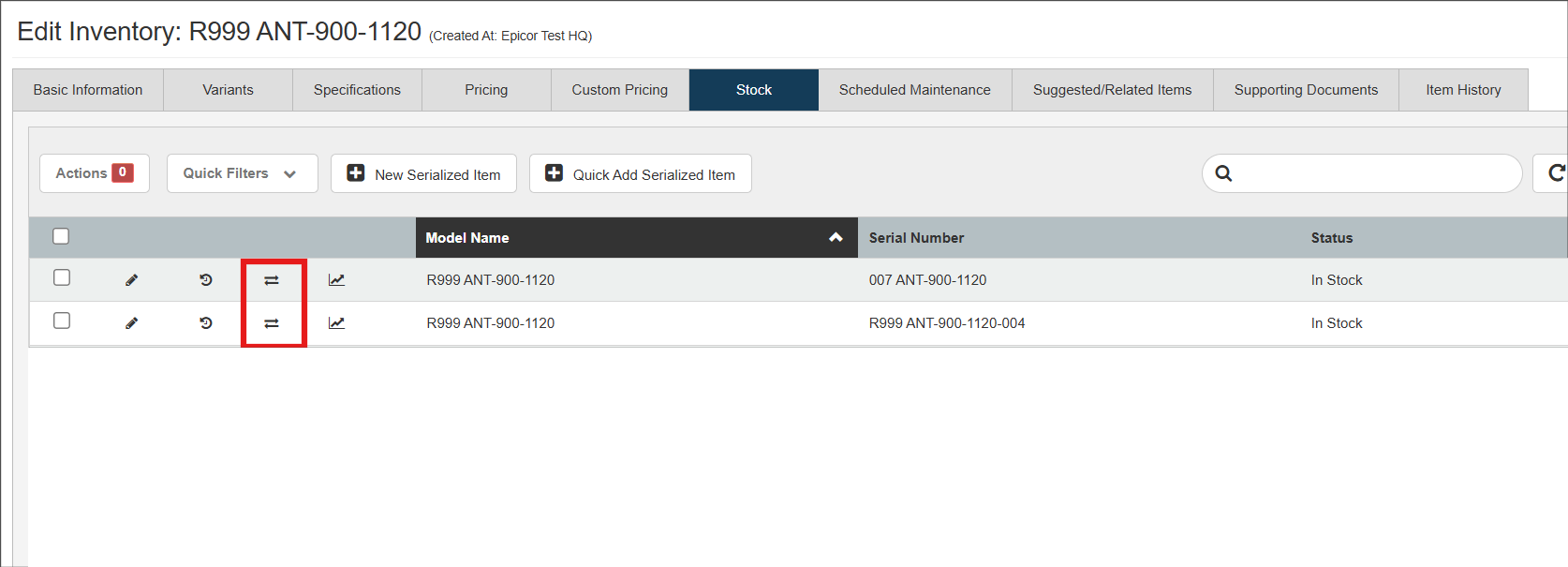Image resolution: width=1568 pixels, height=567 pixels.
Task: Select the checkbox for serial R999 ANT-900-1120-004
Action: pyautogui.click(x=62, y=321)
